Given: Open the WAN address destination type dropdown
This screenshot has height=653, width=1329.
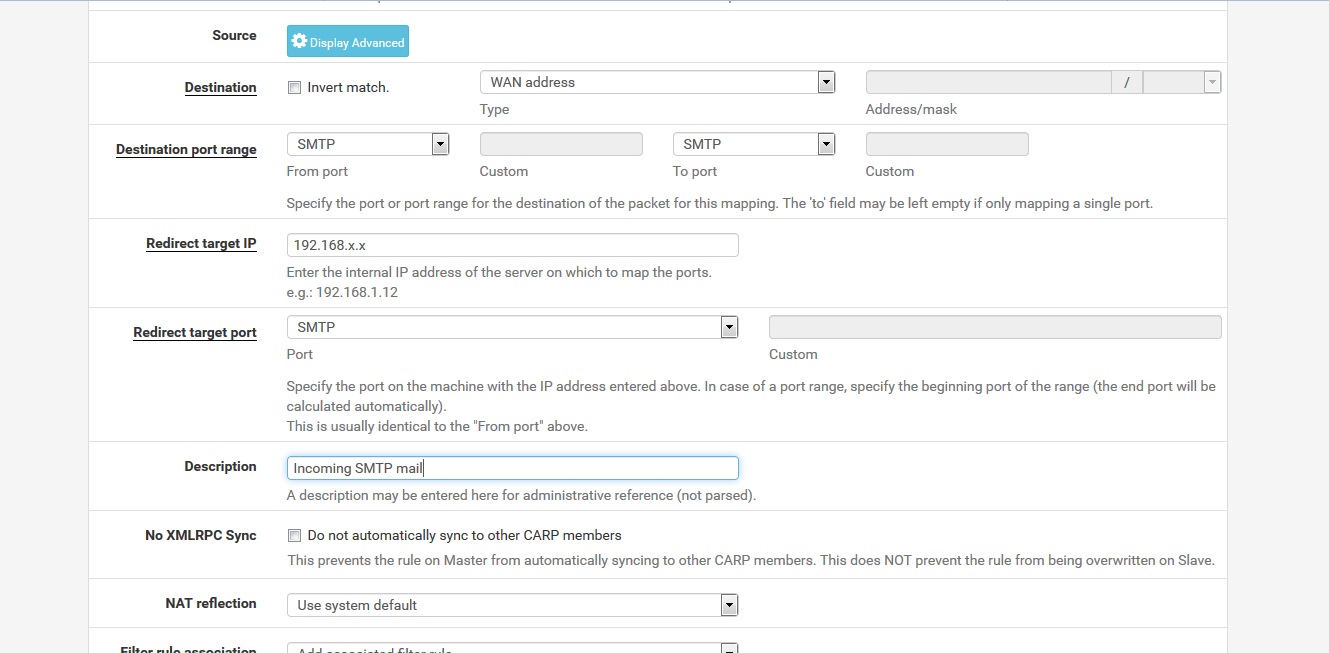Looking at the screenshot, I should pyautogui.click(x=657, y=82).
